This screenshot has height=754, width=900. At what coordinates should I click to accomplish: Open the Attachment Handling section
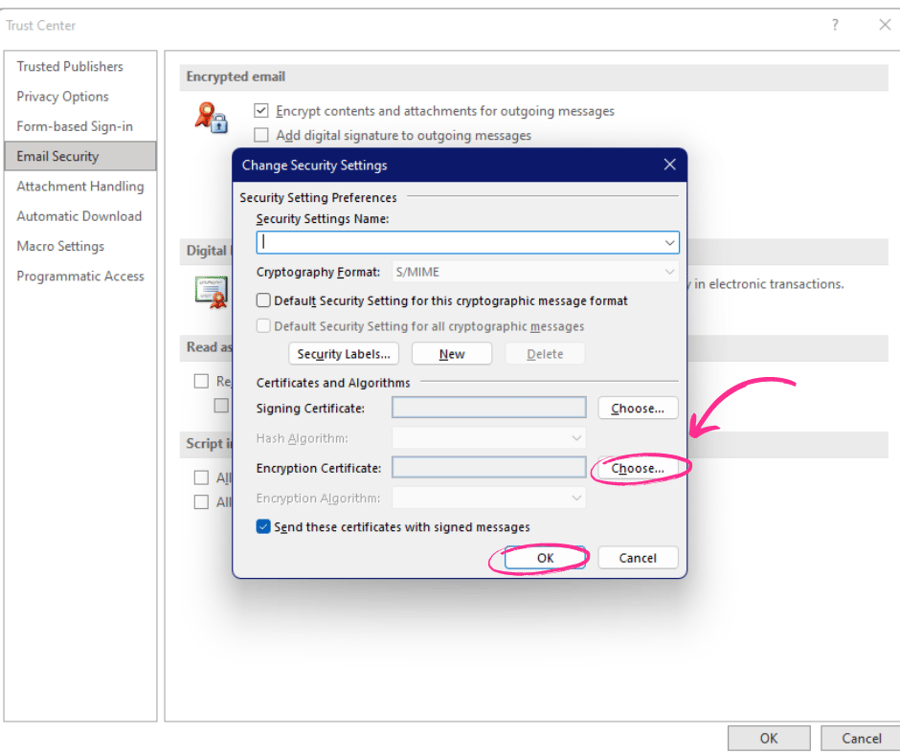point(80,186)
